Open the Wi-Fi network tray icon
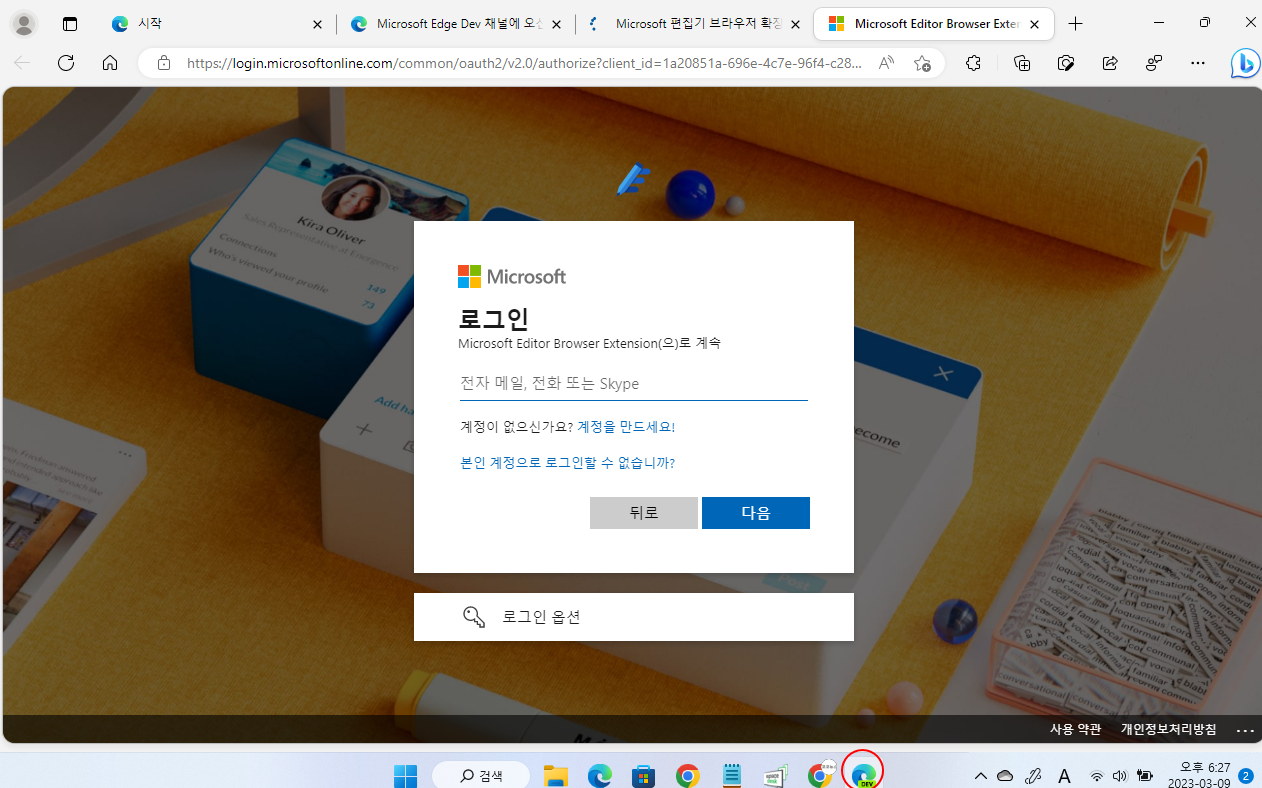 [x=1097, y=775]
